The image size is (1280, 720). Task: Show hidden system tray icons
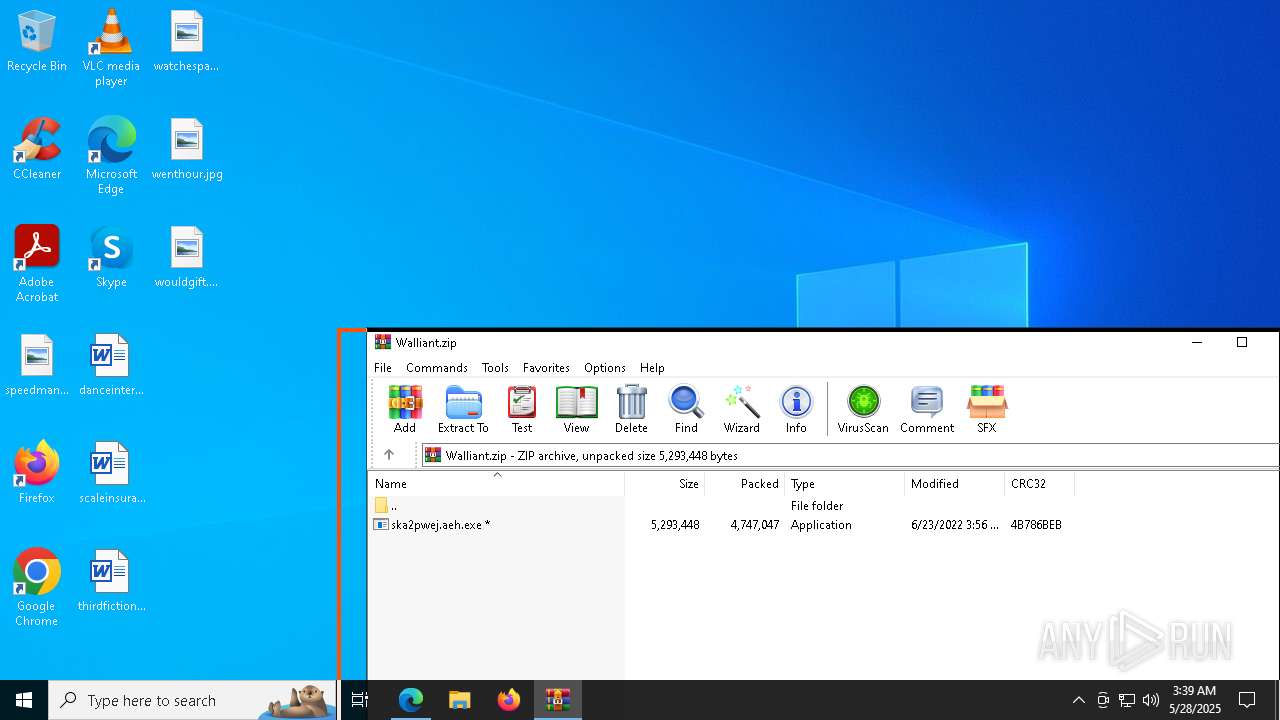pos(1078,700)
